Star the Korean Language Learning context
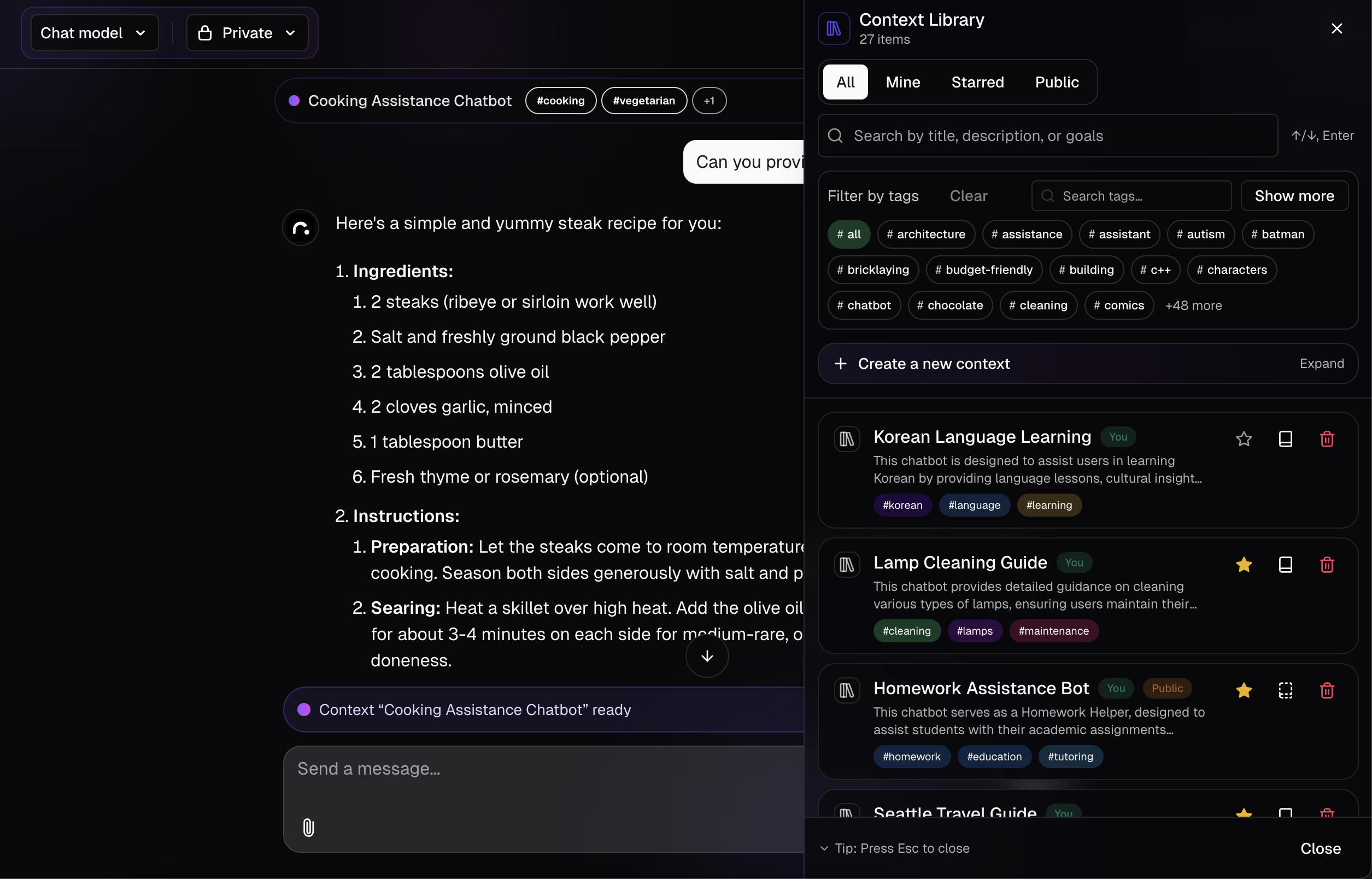The image size is (1372, 879). (x=1244, y=439)
